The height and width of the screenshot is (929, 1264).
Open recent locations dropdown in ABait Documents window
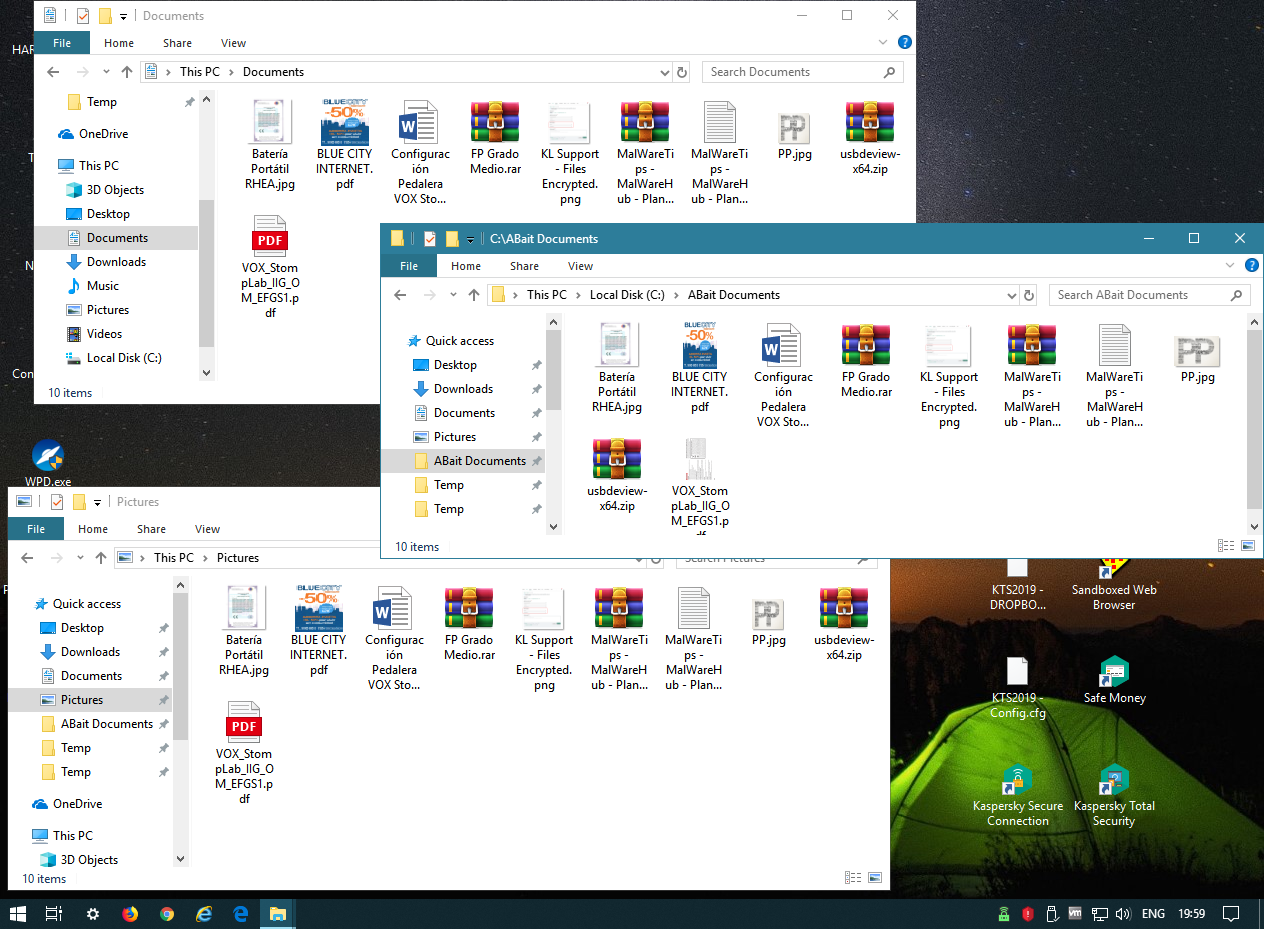click(x=452, y=295)
